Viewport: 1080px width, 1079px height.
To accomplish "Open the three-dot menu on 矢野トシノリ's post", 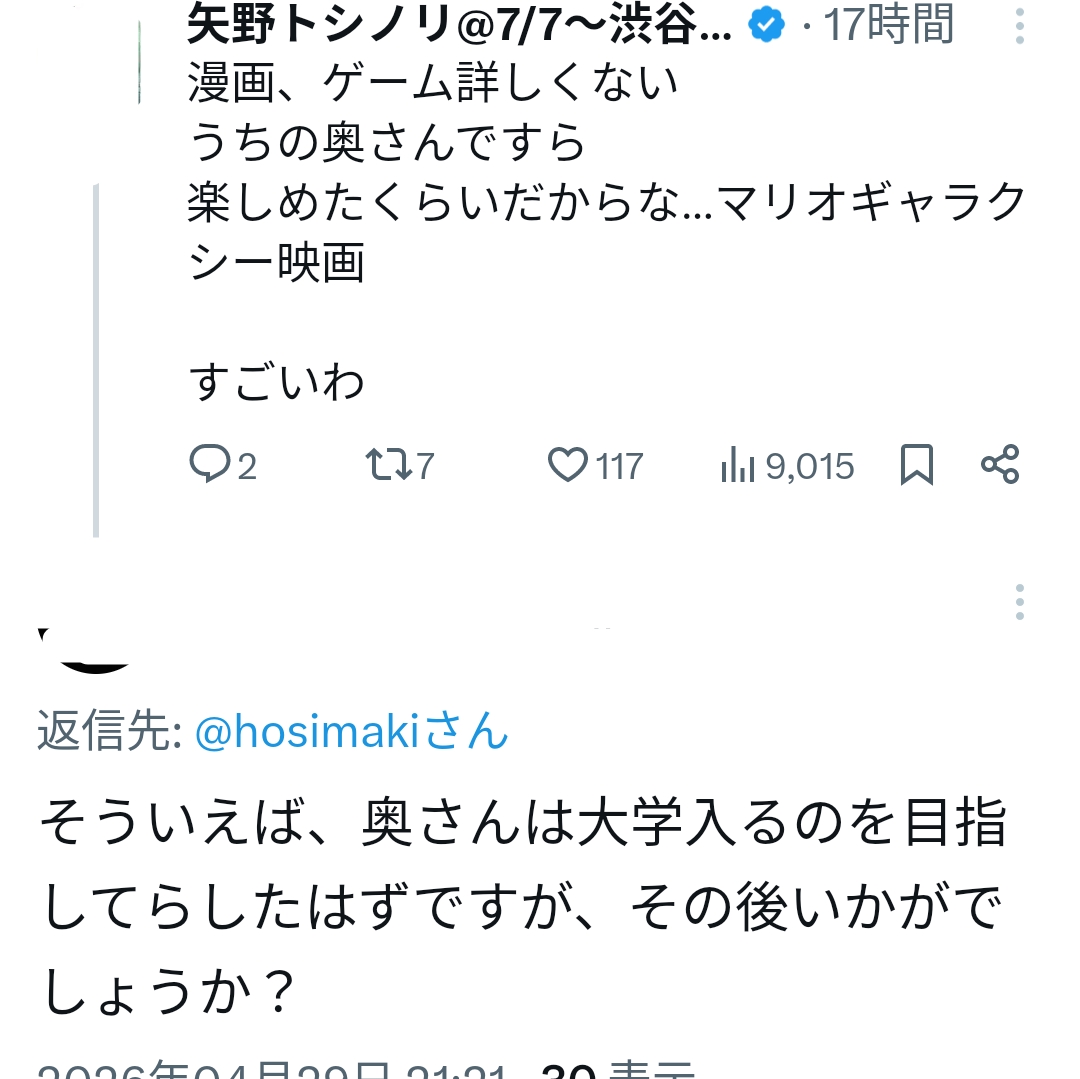I will pyautogui.click(x=1019, y=26).
